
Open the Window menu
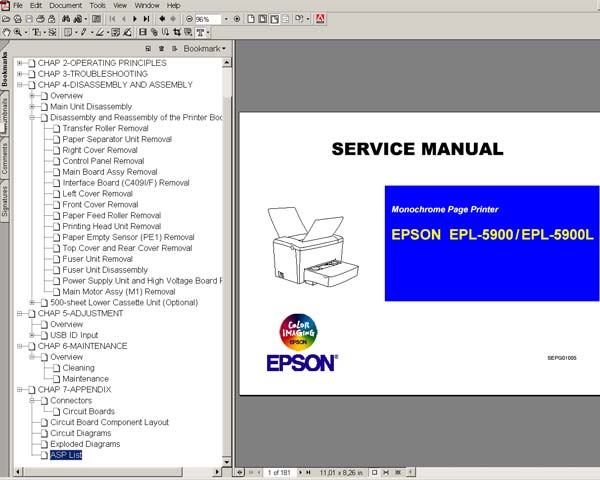click(147, 5)
